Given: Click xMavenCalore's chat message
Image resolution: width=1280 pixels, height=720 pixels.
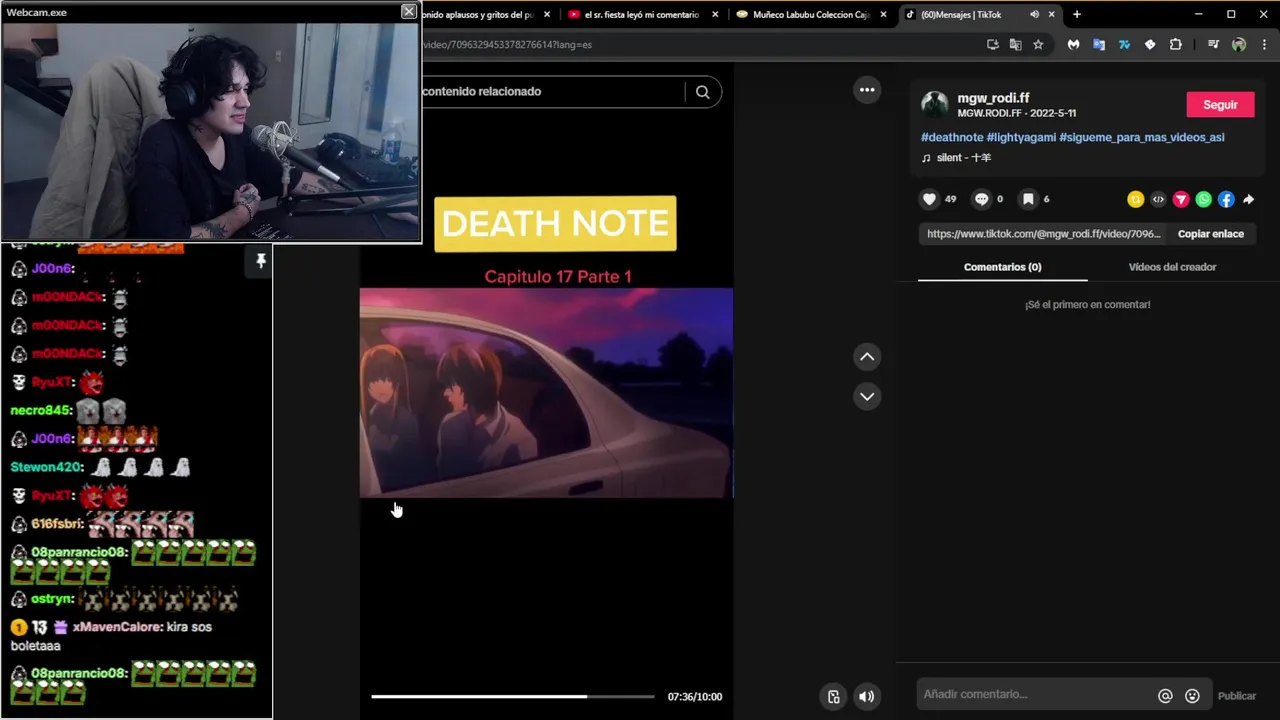Looking at the screenshot, I should click(111, 635).
